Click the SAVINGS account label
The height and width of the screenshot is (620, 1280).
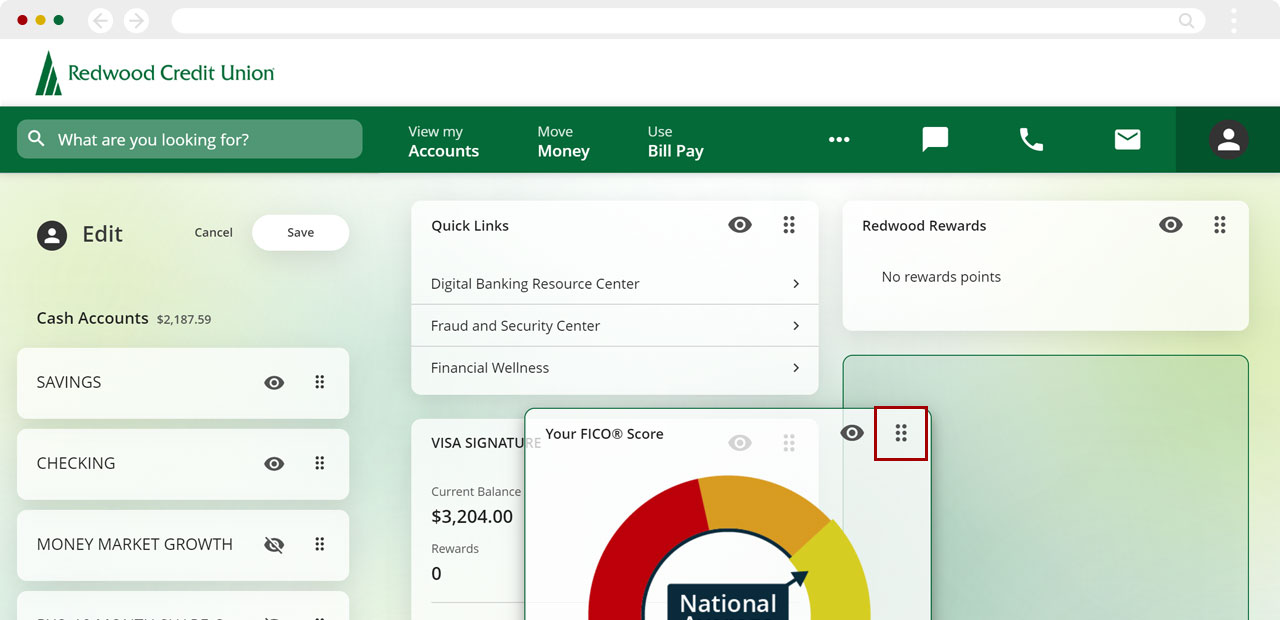coord(69,382)
